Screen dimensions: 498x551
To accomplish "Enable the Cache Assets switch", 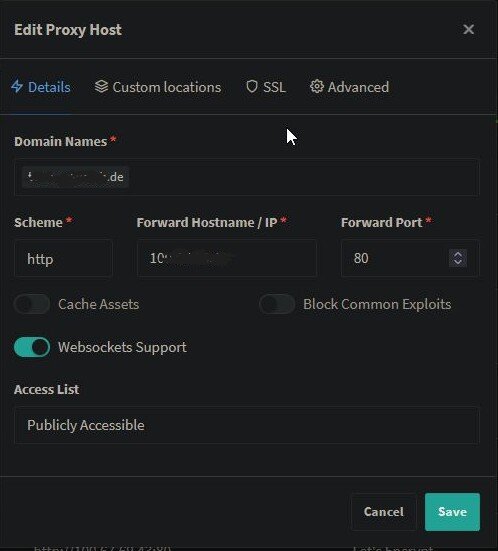I will [x=32, y=304].
